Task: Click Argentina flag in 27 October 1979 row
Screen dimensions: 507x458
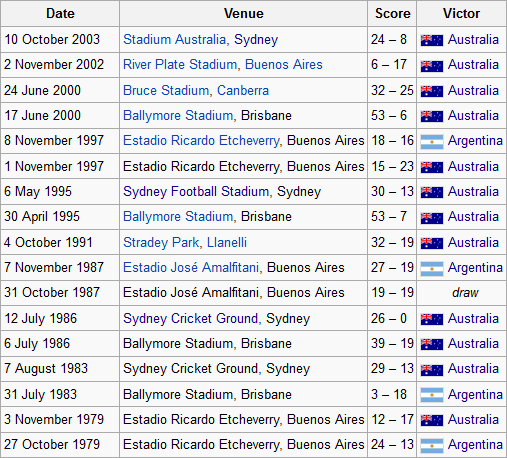Action: coord(432,446)
